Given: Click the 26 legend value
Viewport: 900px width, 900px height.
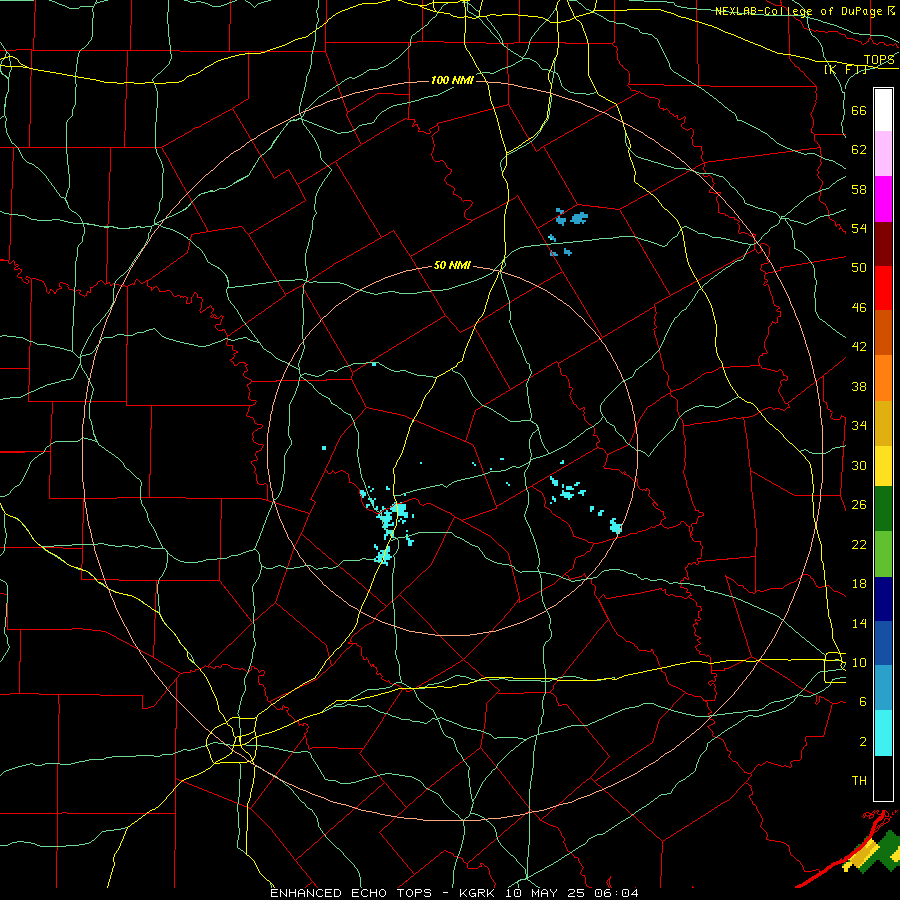Looking at the screenshot, I should (859, 505).
